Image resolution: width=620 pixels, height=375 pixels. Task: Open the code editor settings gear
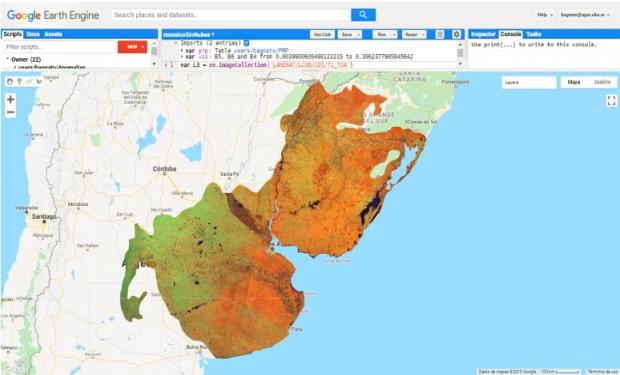456,34
